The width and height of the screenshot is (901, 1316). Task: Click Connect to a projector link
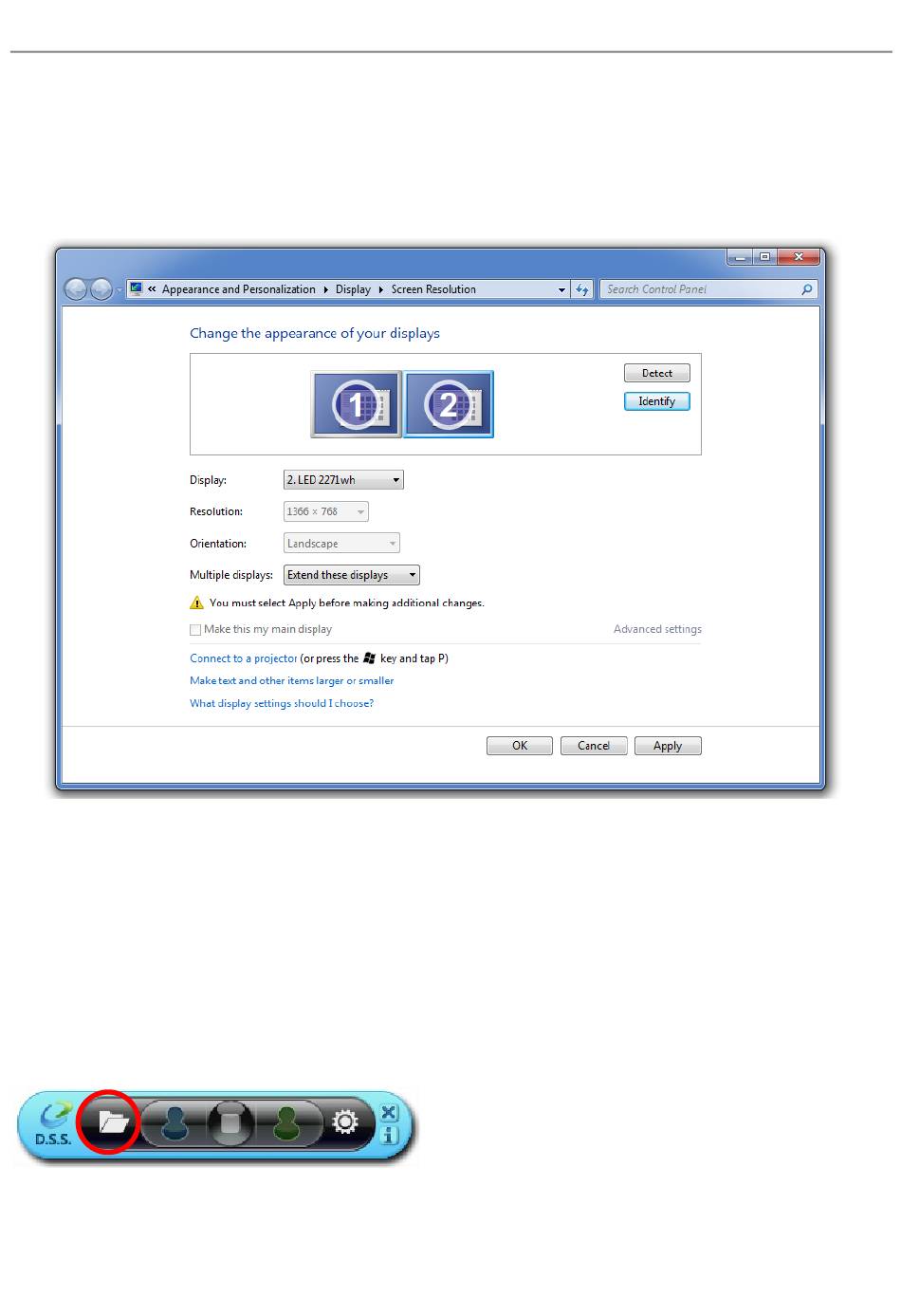[244, 658]
